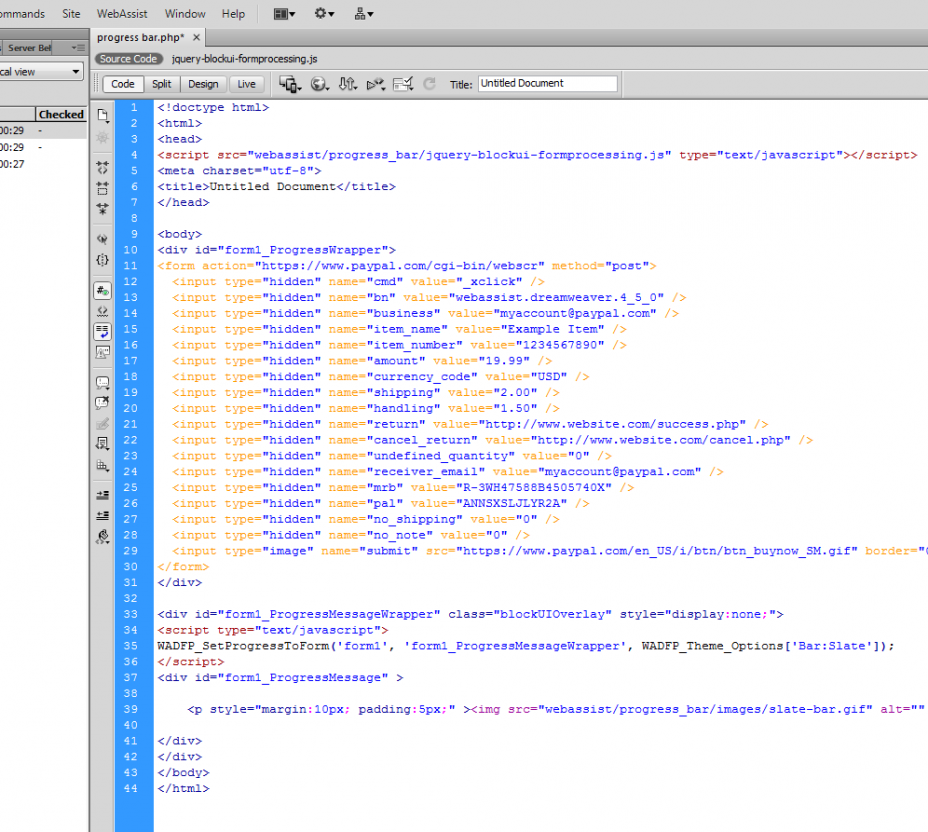Click Check Browser Compatibility icon
The width and height of the screenshot is (928, 832).
[x=403, y=84]
